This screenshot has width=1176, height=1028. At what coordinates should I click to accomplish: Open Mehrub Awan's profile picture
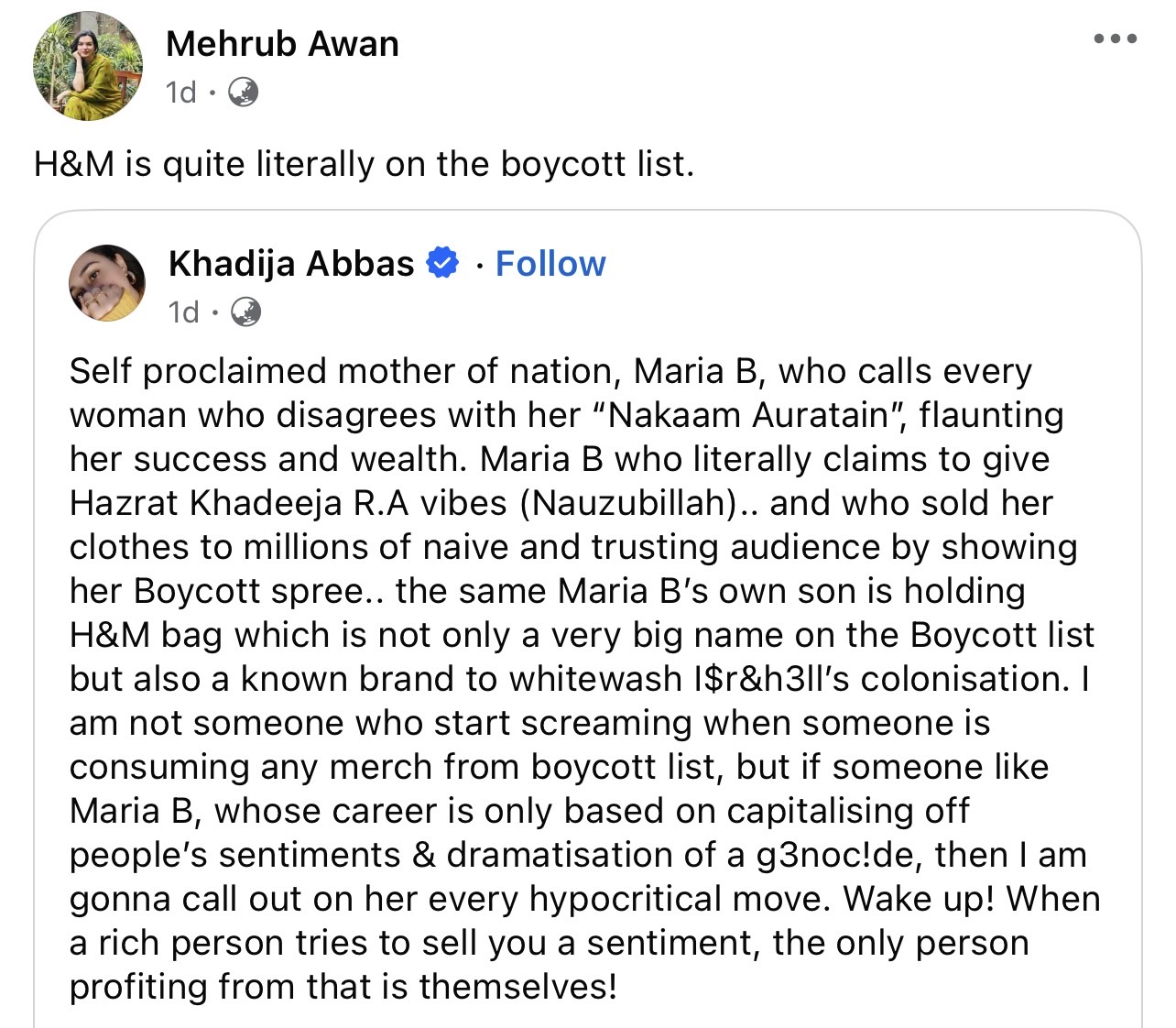point(88,66)
